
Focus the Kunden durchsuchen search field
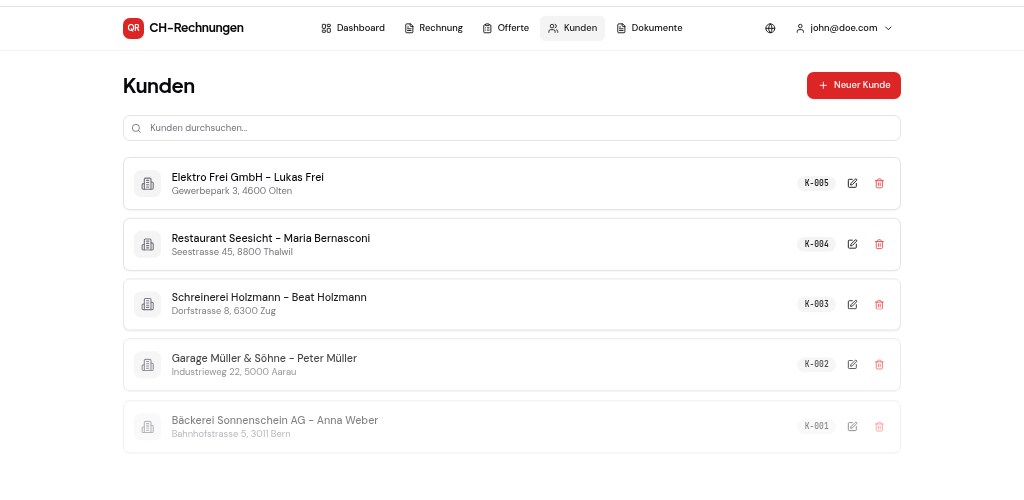tap(512, 128)
